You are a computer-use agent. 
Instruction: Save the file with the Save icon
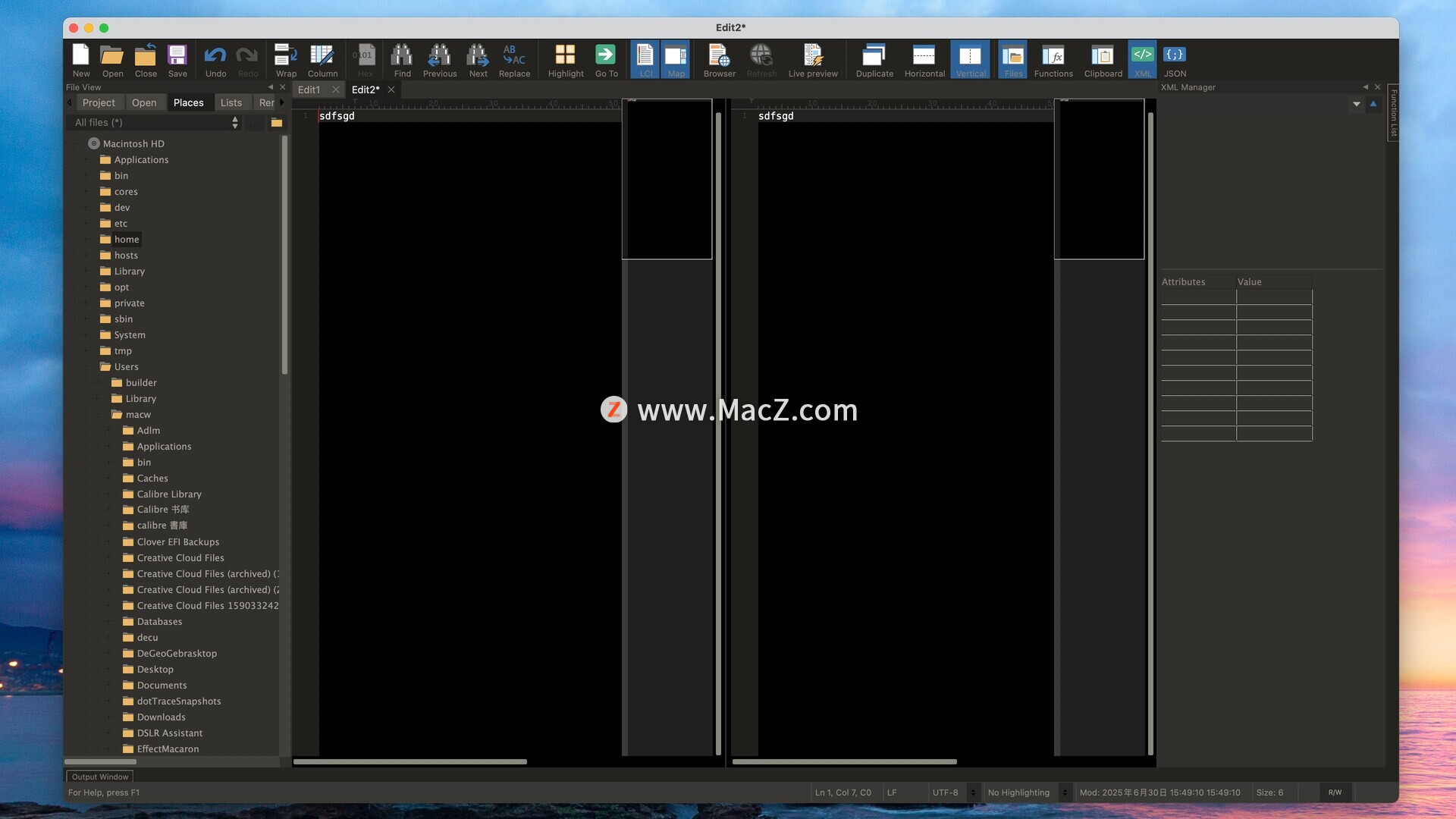coord(177,60)
